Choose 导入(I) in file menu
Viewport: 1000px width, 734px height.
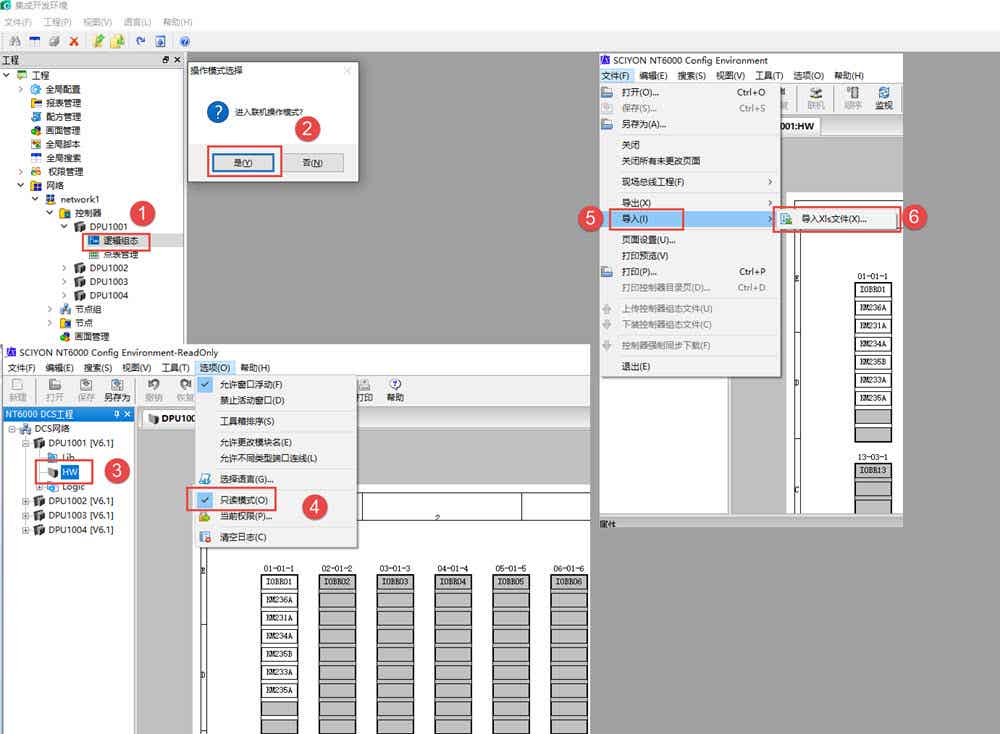tap(691, 219)
